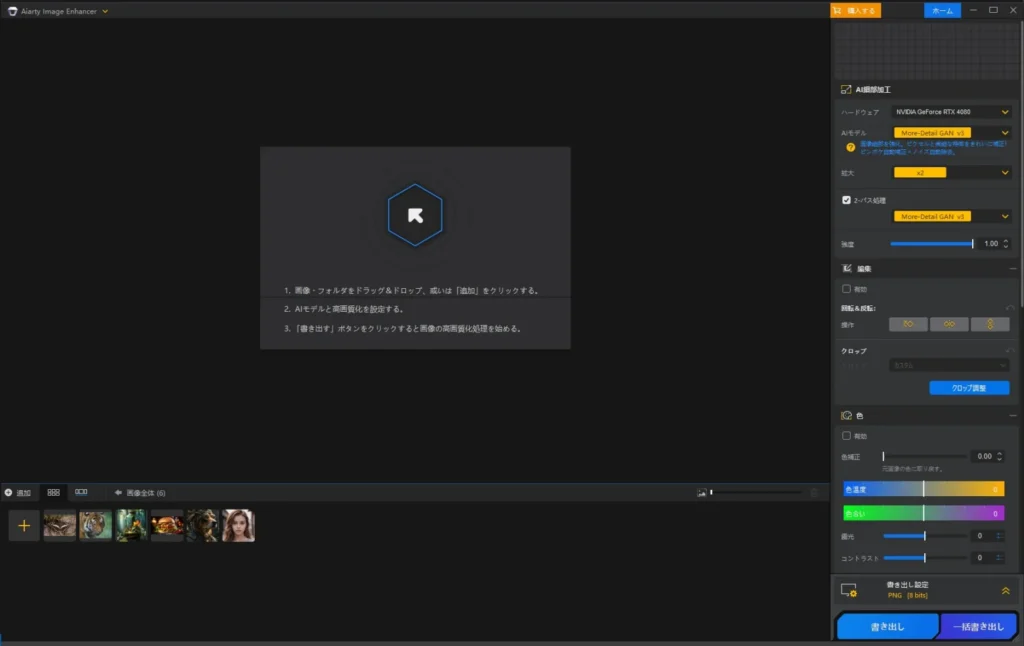Click the trash delete icon in filmstrip bar

[814, 493]
